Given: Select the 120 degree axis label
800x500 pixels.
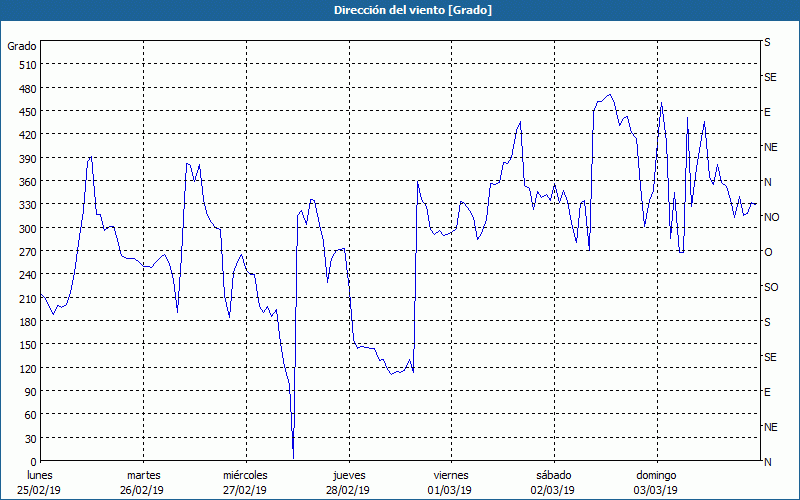Looking at the screenshot, I should click(28, 369).
